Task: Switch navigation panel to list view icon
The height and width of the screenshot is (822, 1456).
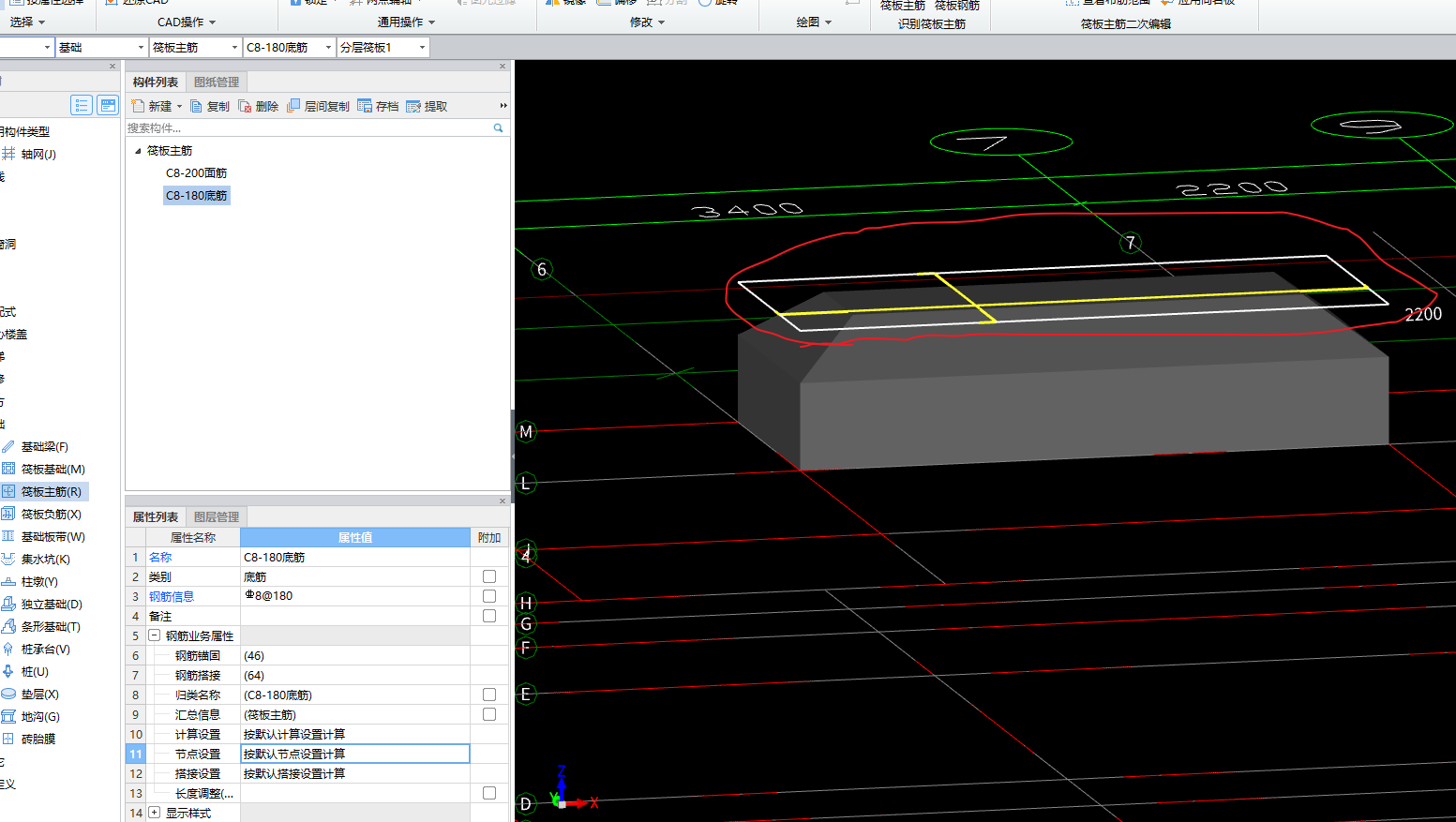Action: (82, 105)
